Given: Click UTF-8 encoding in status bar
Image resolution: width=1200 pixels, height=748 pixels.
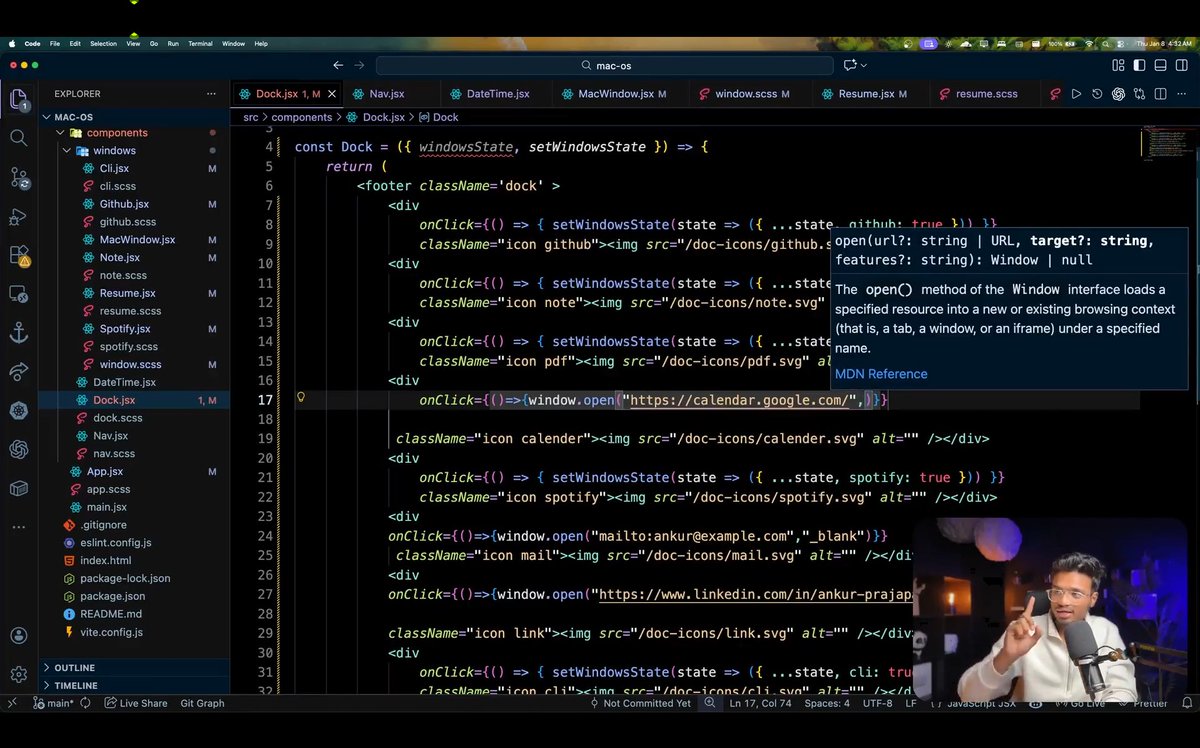Looking at the screenshot, I should click(x=877, y=703).
